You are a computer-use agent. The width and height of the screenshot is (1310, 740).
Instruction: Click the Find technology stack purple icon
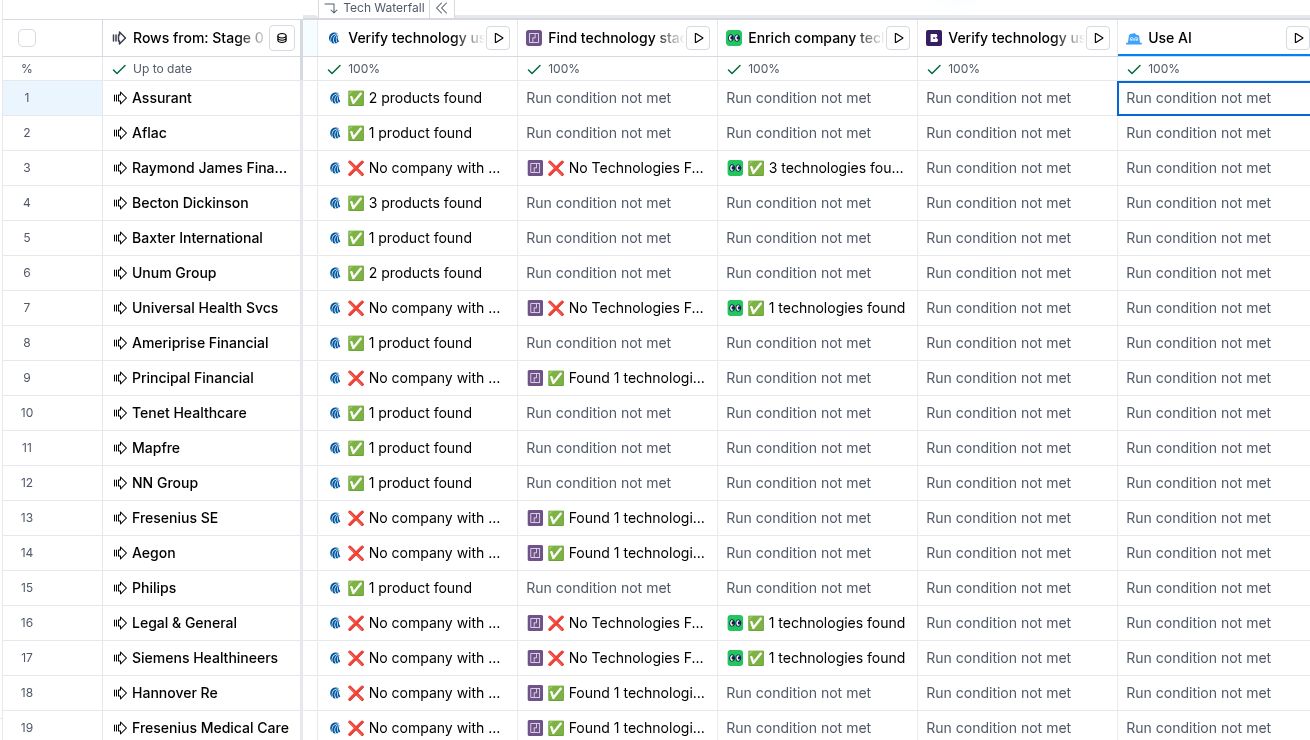534,38
